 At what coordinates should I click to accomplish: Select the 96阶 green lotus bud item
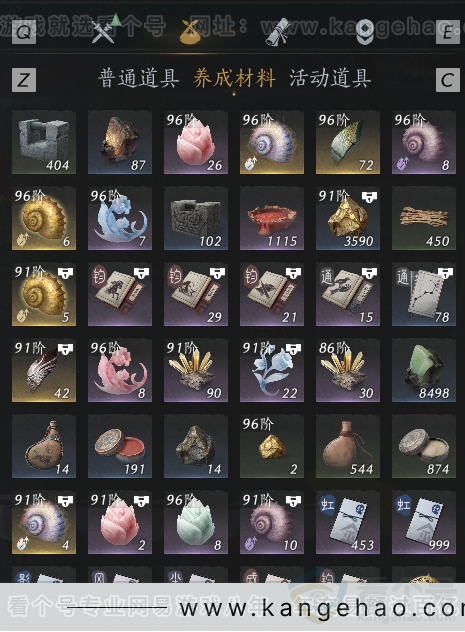[196, 522]
